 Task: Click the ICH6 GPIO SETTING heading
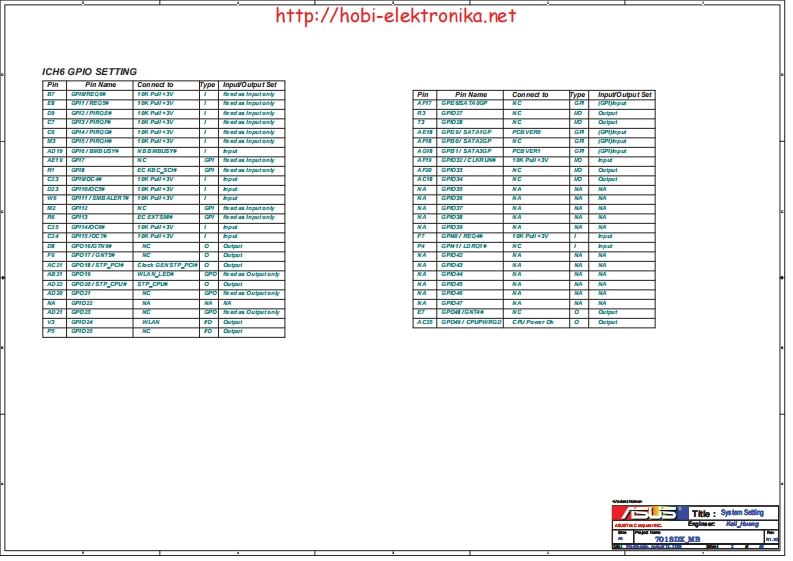click(89, 72)
